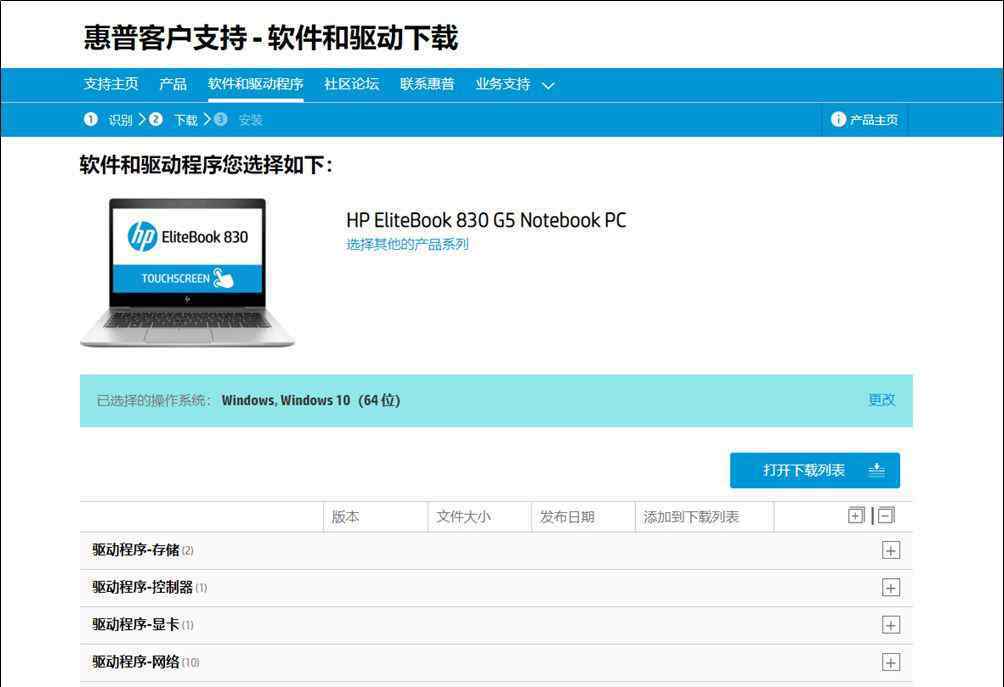Viewport: 1004px width, 687px height.
Task: Open the 产品 nav item
Action: click(x=173, y=84)
